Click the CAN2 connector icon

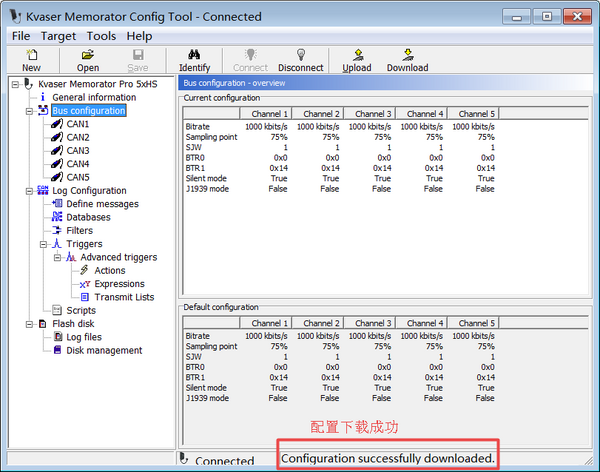[57, 137]
